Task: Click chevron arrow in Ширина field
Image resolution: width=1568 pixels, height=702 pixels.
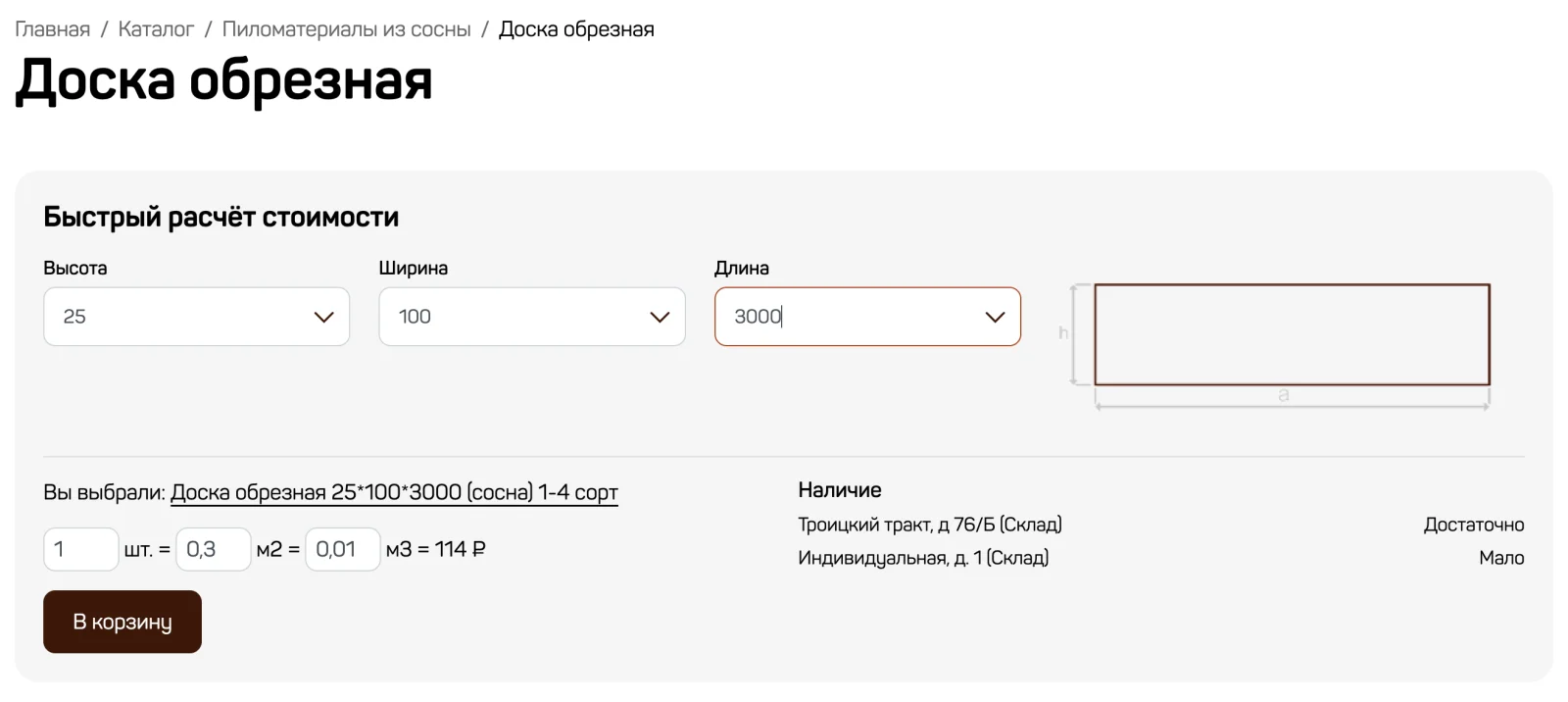Action: pos(660,317)
